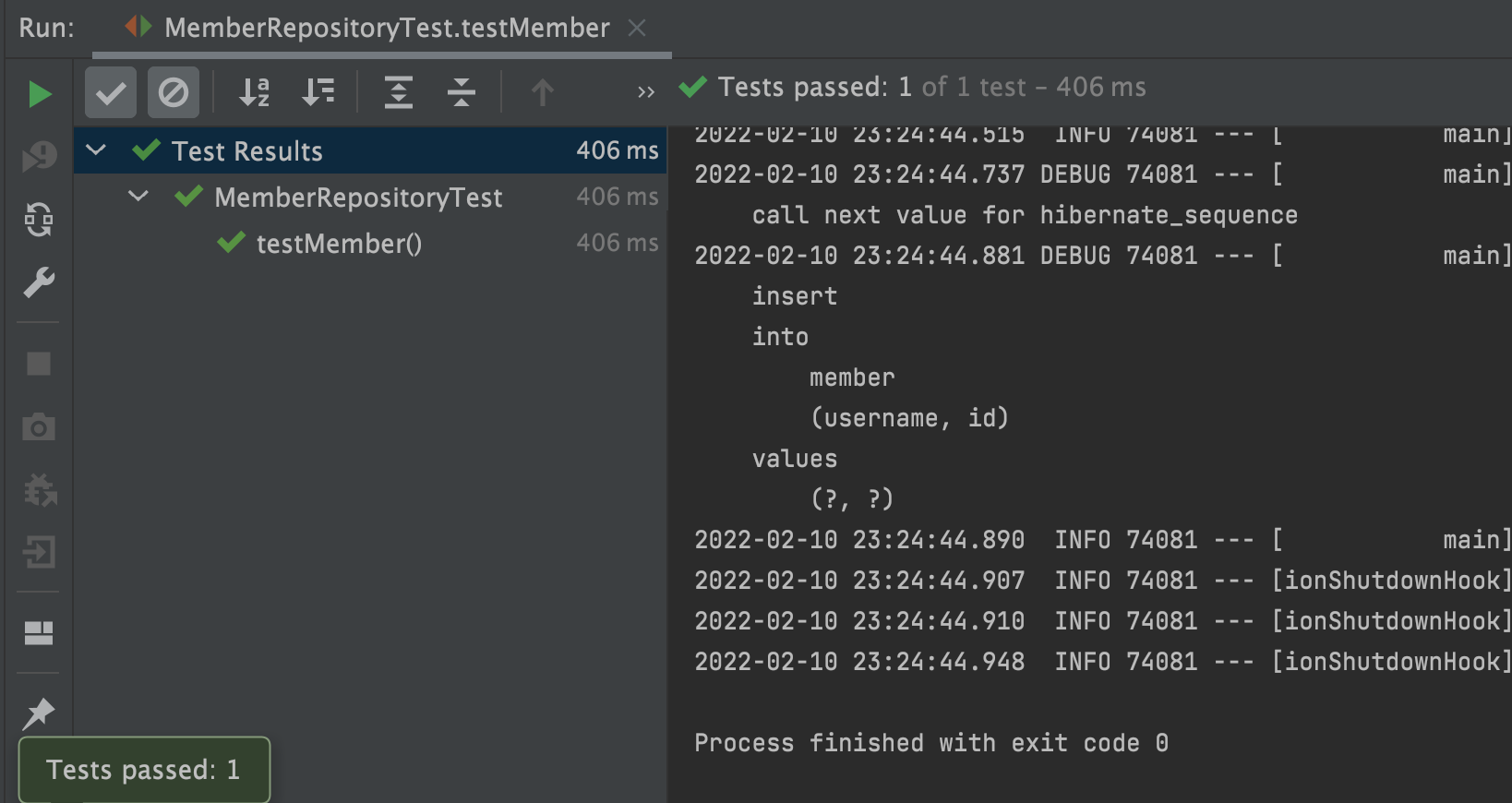Click the Rerun Failed Tests icon
This screenshot has width=1512, height=803.
pyautogui.click(x=39, y=157)
